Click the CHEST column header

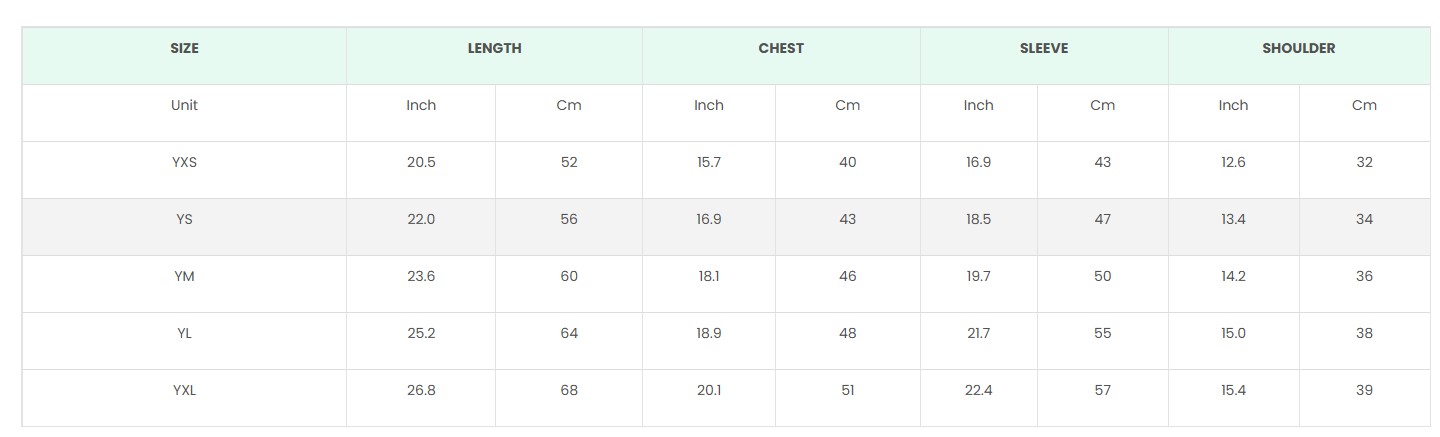(x=781, y=48)
